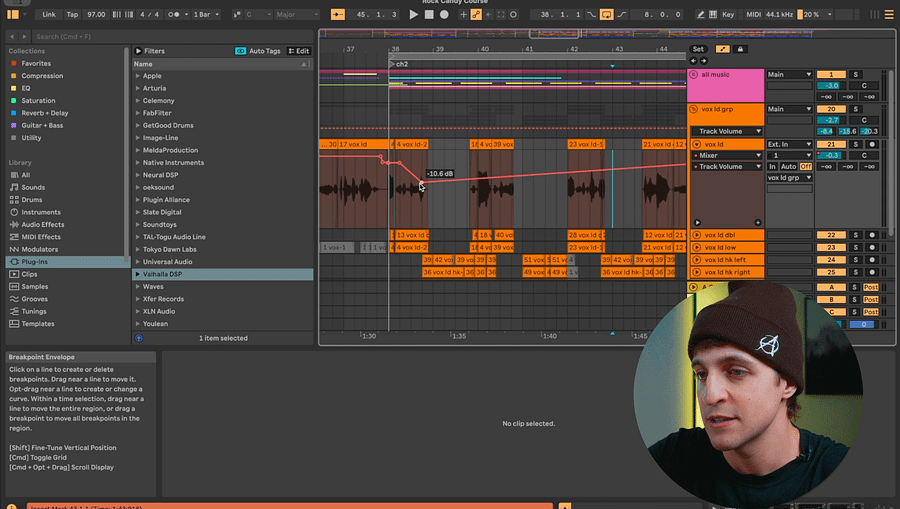Image resolution: width=900 pixels, height=509 pixels.
Task: Toggle the Scale Mode icon
Action: pyautogui.click(x=236, y=14)
